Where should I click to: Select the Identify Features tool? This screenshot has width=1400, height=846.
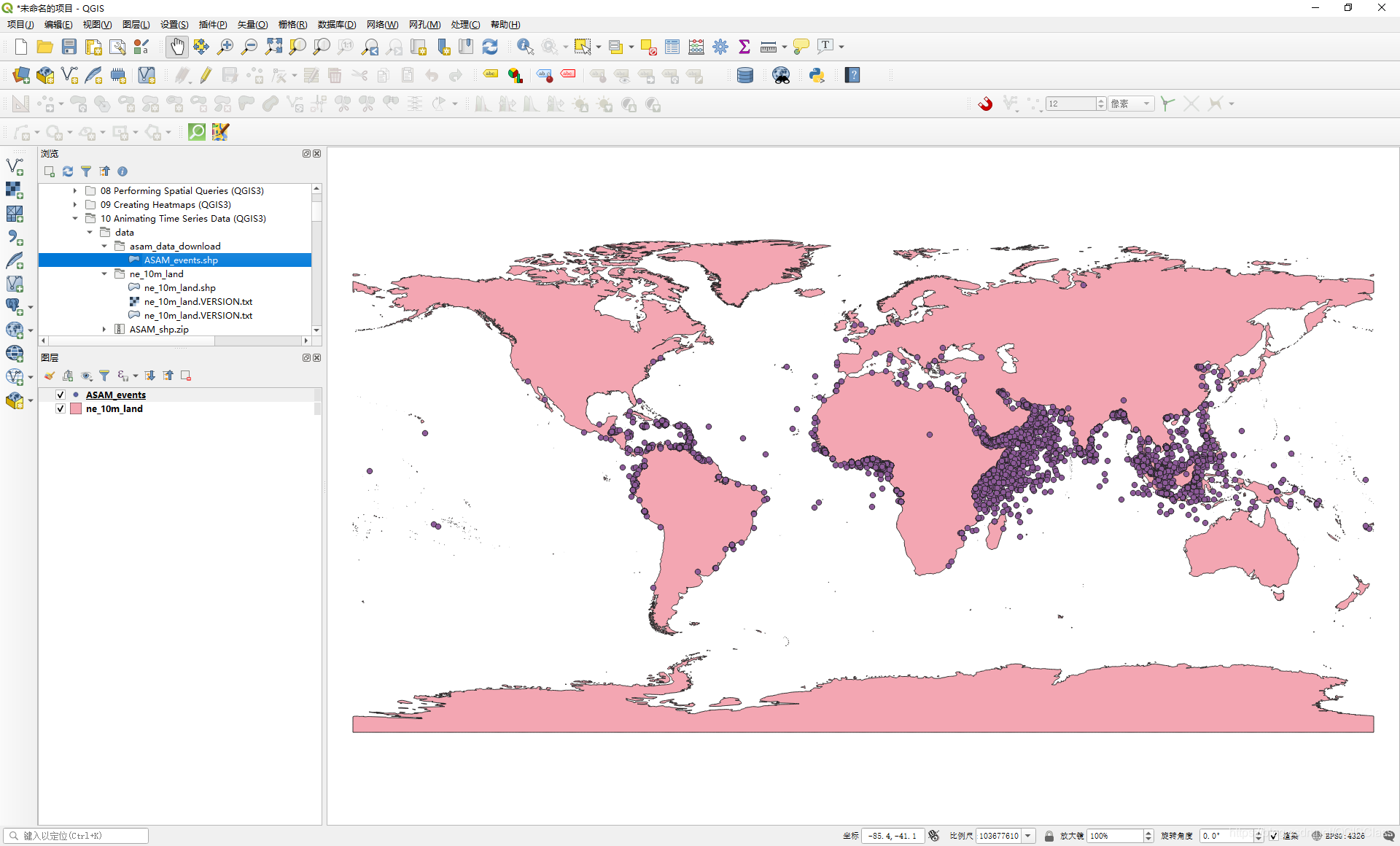tap(525, 47)
